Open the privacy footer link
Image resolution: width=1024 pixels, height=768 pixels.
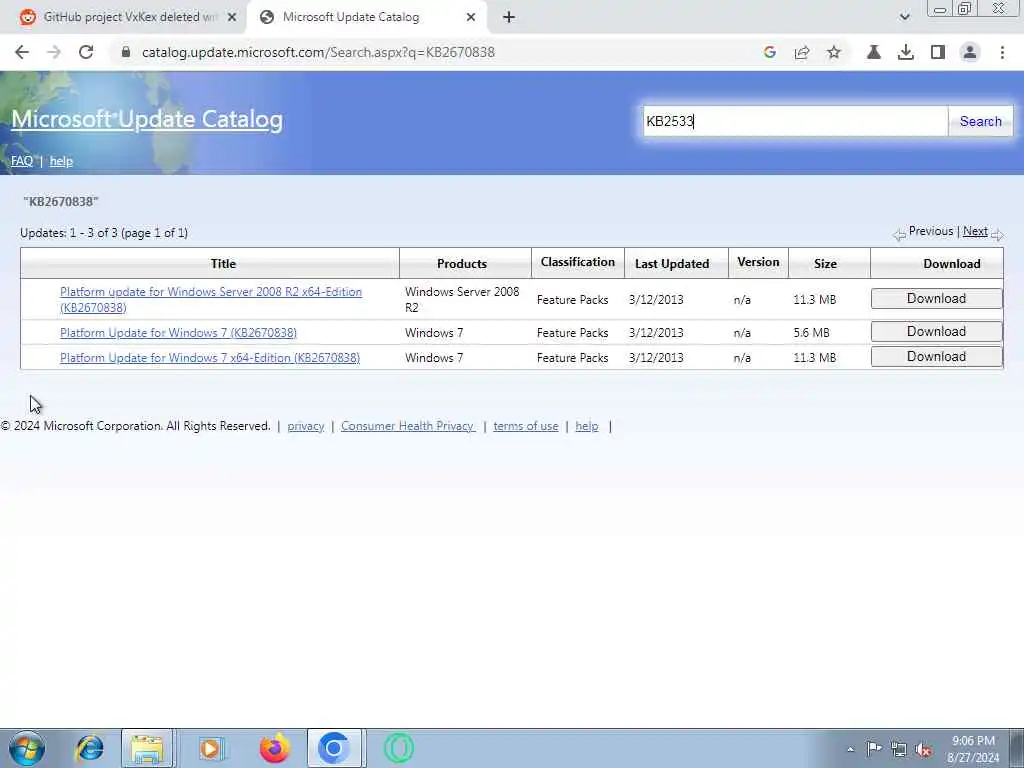tap(306, 426)
